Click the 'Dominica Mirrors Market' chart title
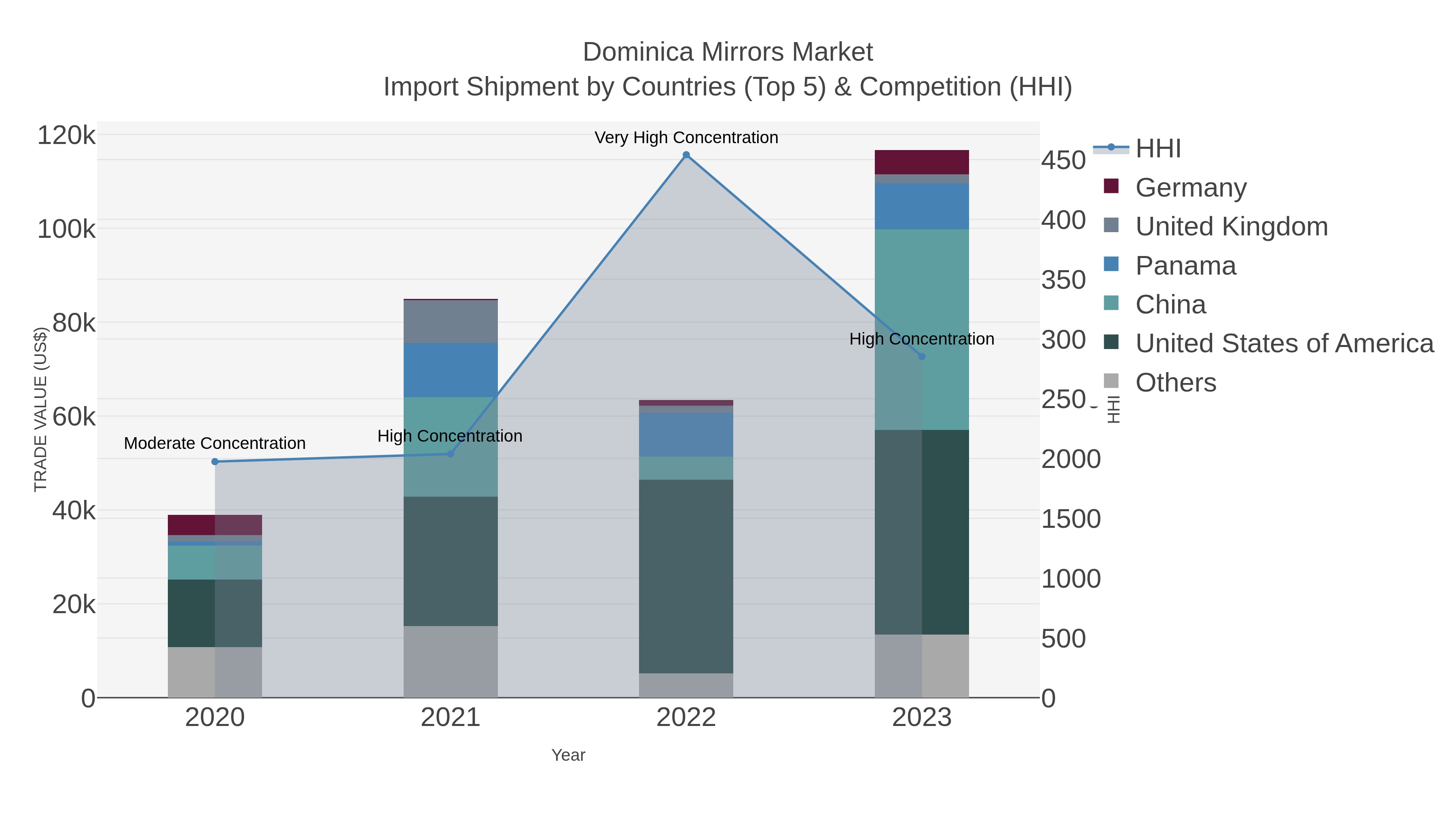The width and height of the screenshot is (1456, 819). 728,52
